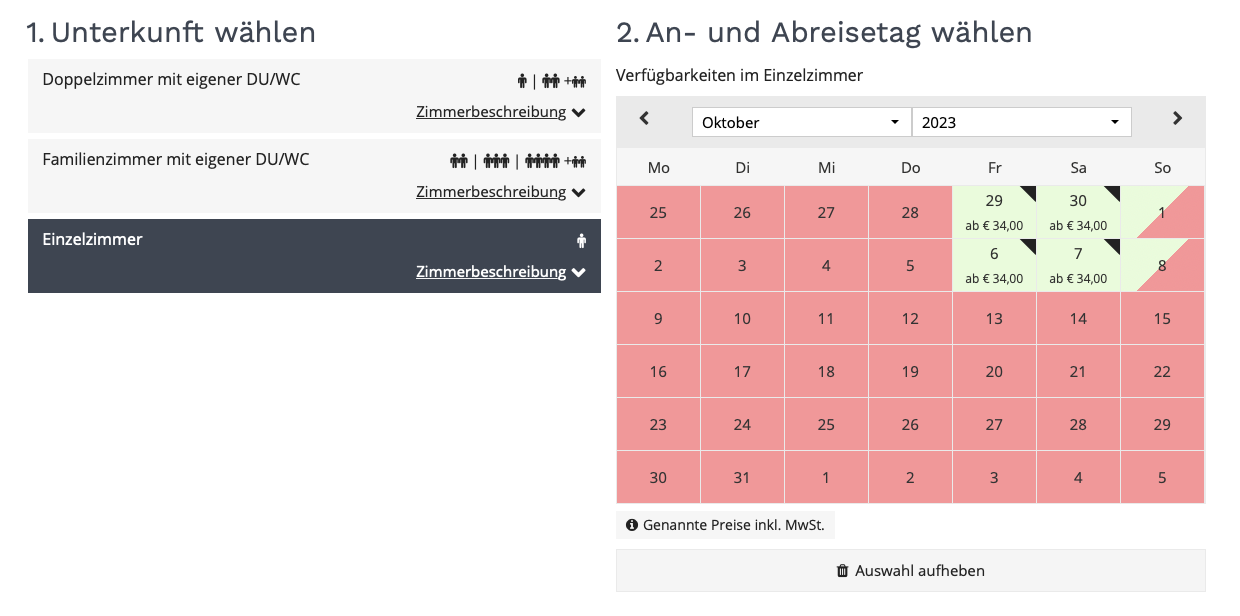Select the Einzelzimmer accommodation
Viewport: 1240px width, 616px height.
93,240
